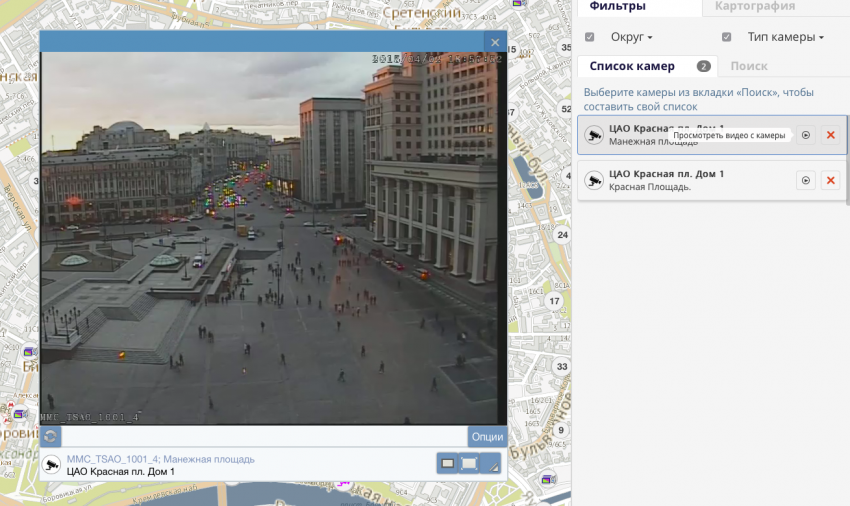This screenshot has width=850, height=506.
Task: Open MMC_TSAO_1001_4 Манежная площадь link
Action: pos(160,459)
